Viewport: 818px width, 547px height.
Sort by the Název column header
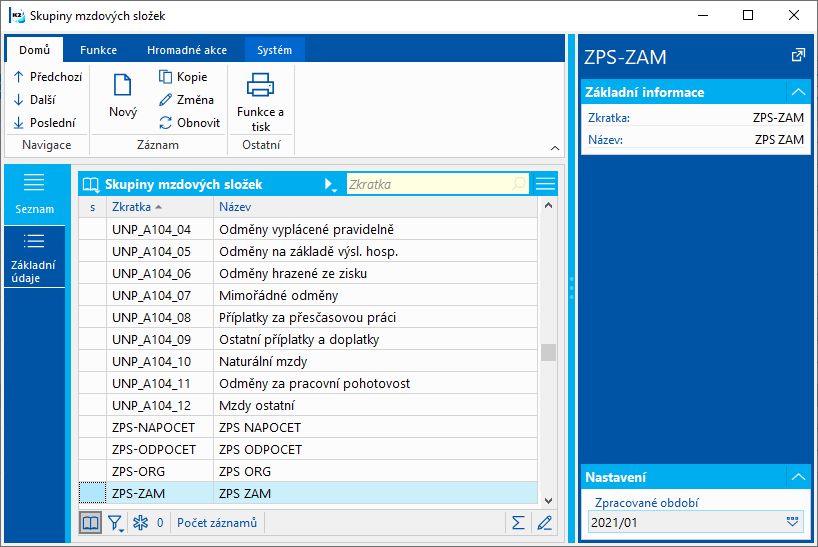pos(375,207)
